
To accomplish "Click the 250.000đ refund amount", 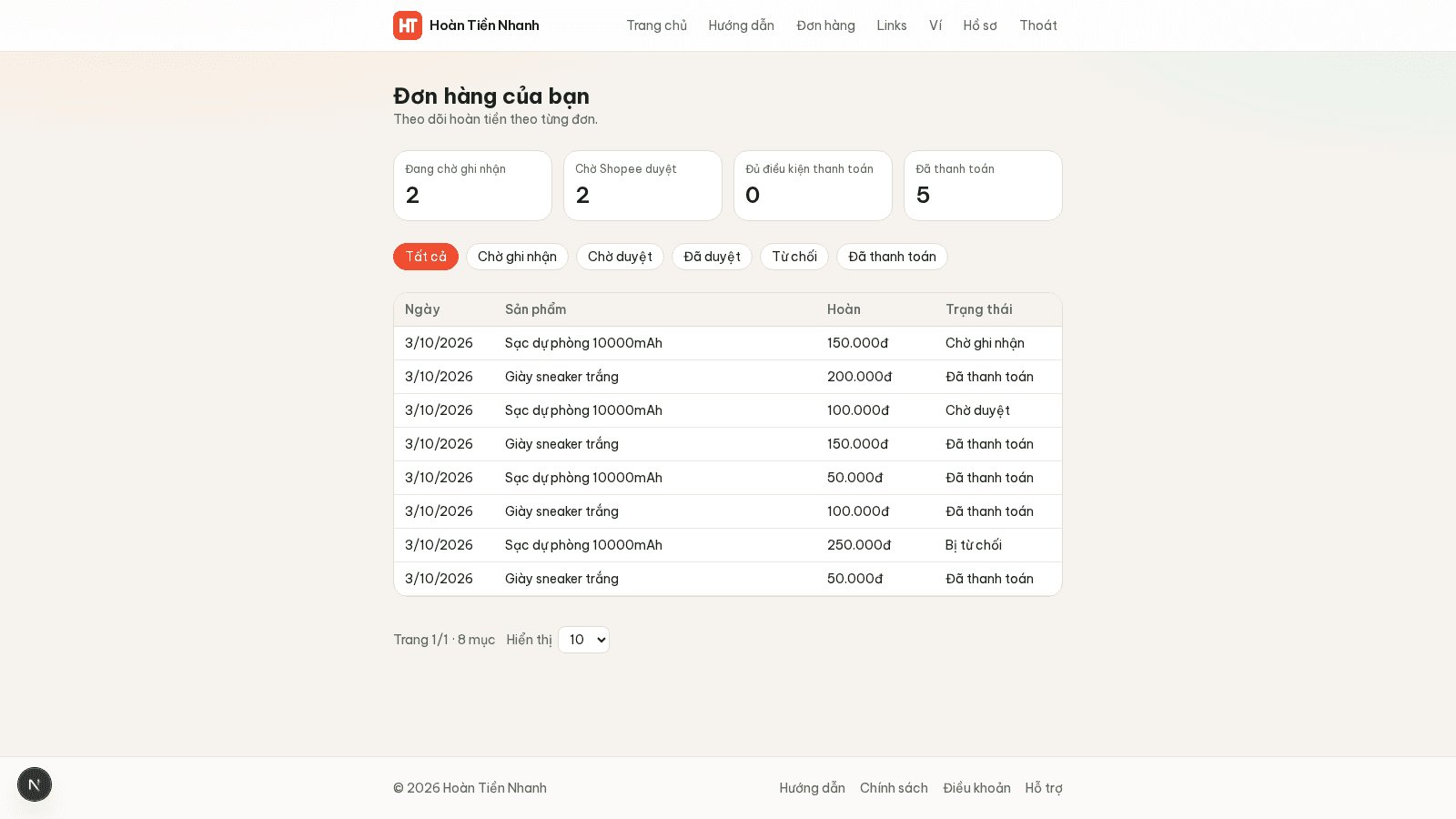I will pos(859,545).
